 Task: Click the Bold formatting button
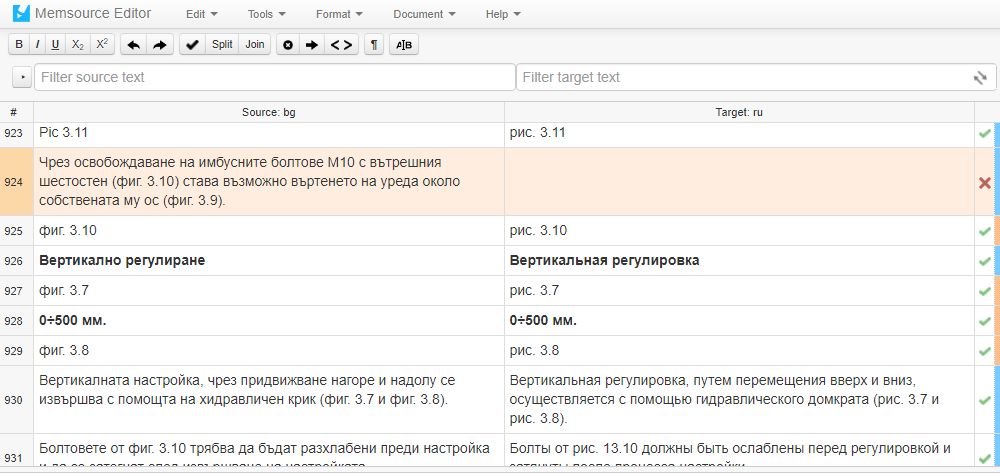[x=19, y=45]
